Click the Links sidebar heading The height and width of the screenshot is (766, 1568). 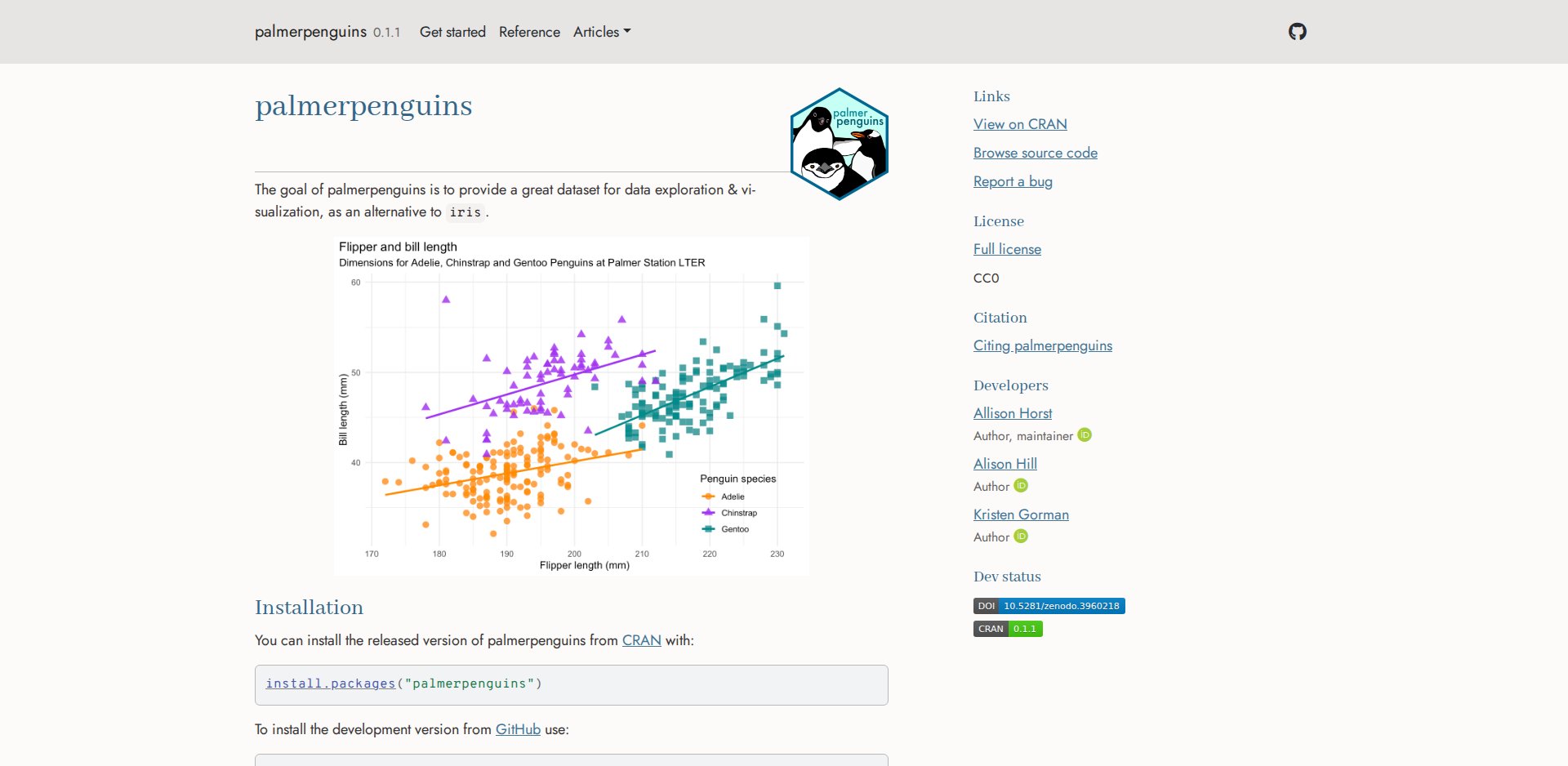coord(991,96)
